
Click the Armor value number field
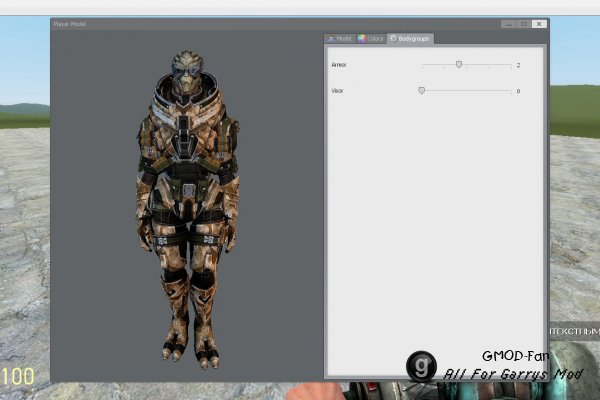pos(518,65)
